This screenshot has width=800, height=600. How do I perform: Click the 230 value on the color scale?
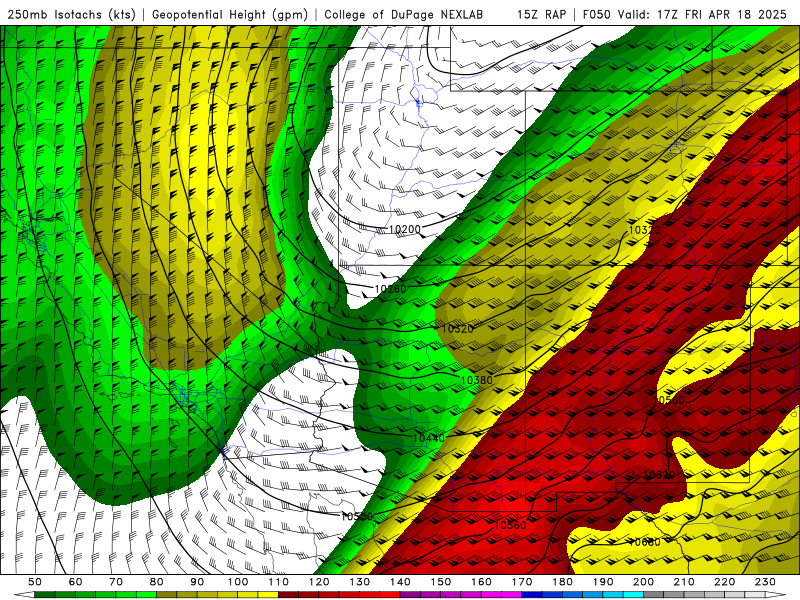tap(765, 582)
